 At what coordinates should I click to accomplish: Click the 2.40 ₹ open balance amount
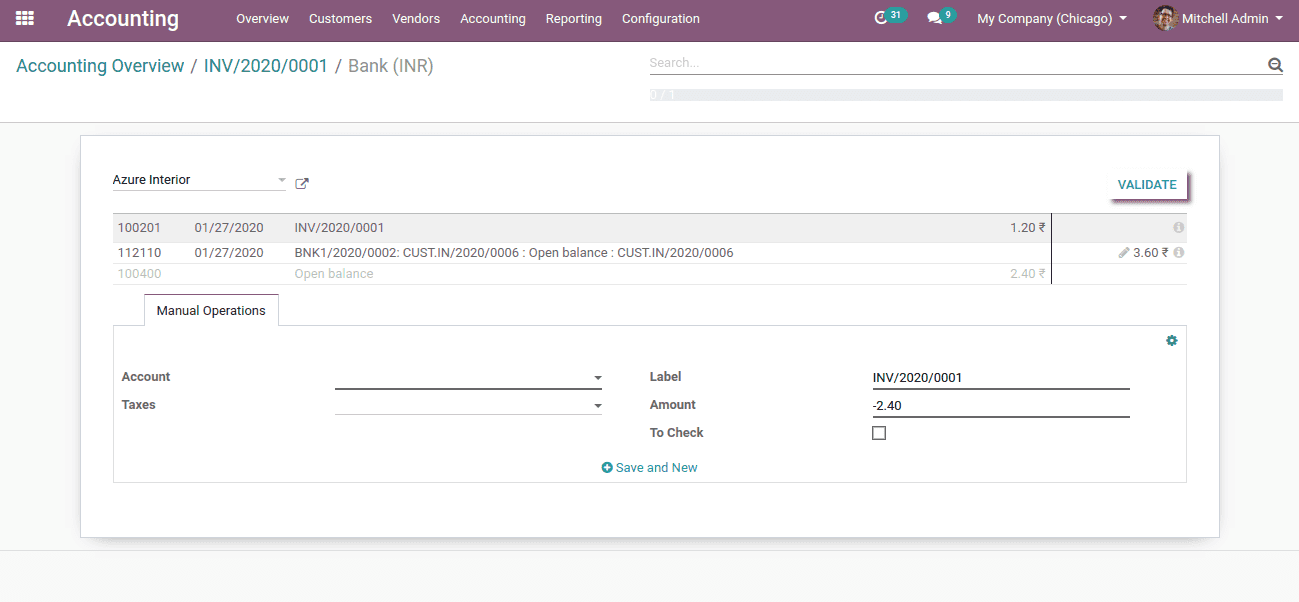coord(1028,274)
